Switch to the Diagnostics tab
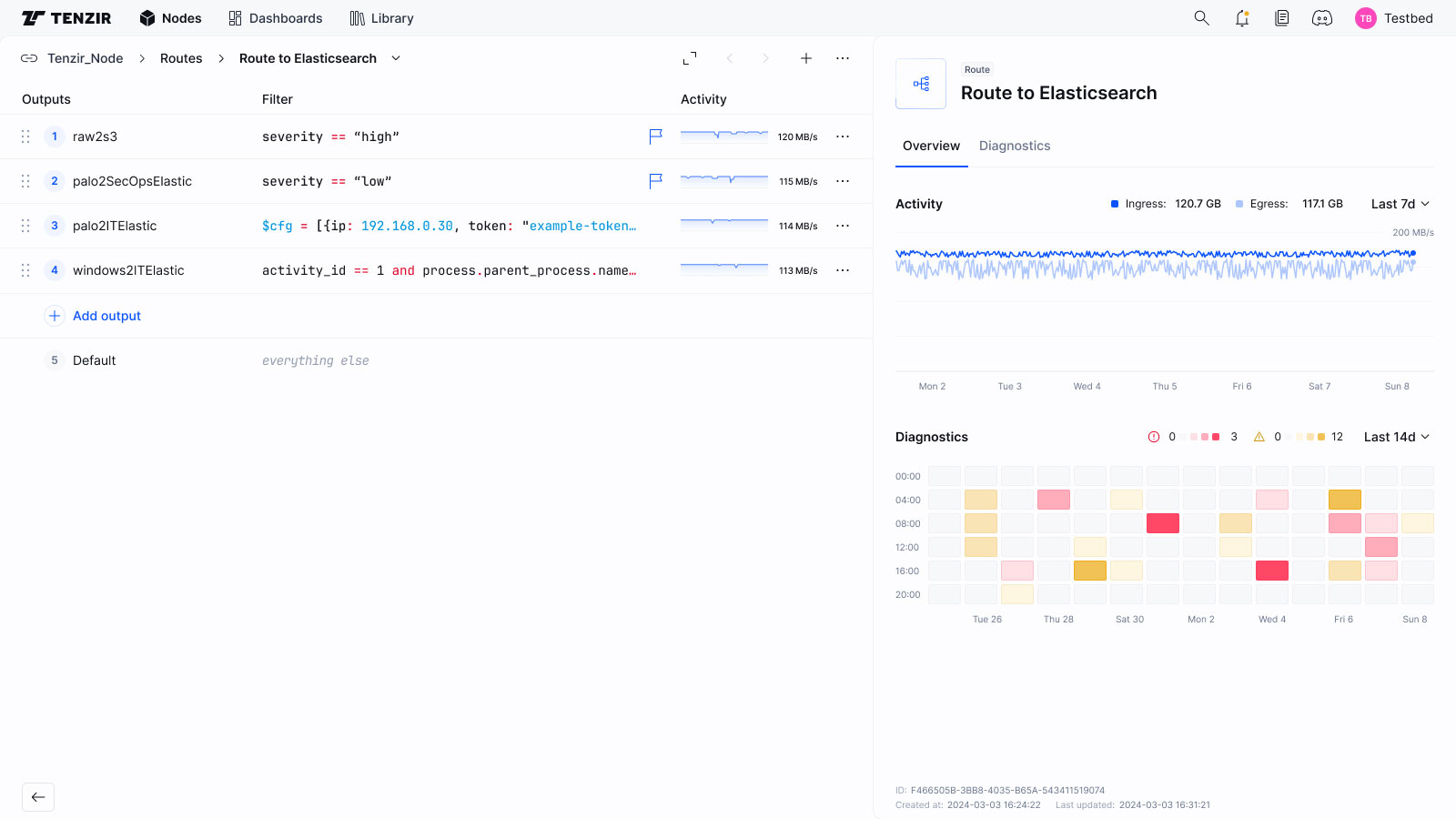This screenshot has width=1456, height=819. click(1015, 146)
